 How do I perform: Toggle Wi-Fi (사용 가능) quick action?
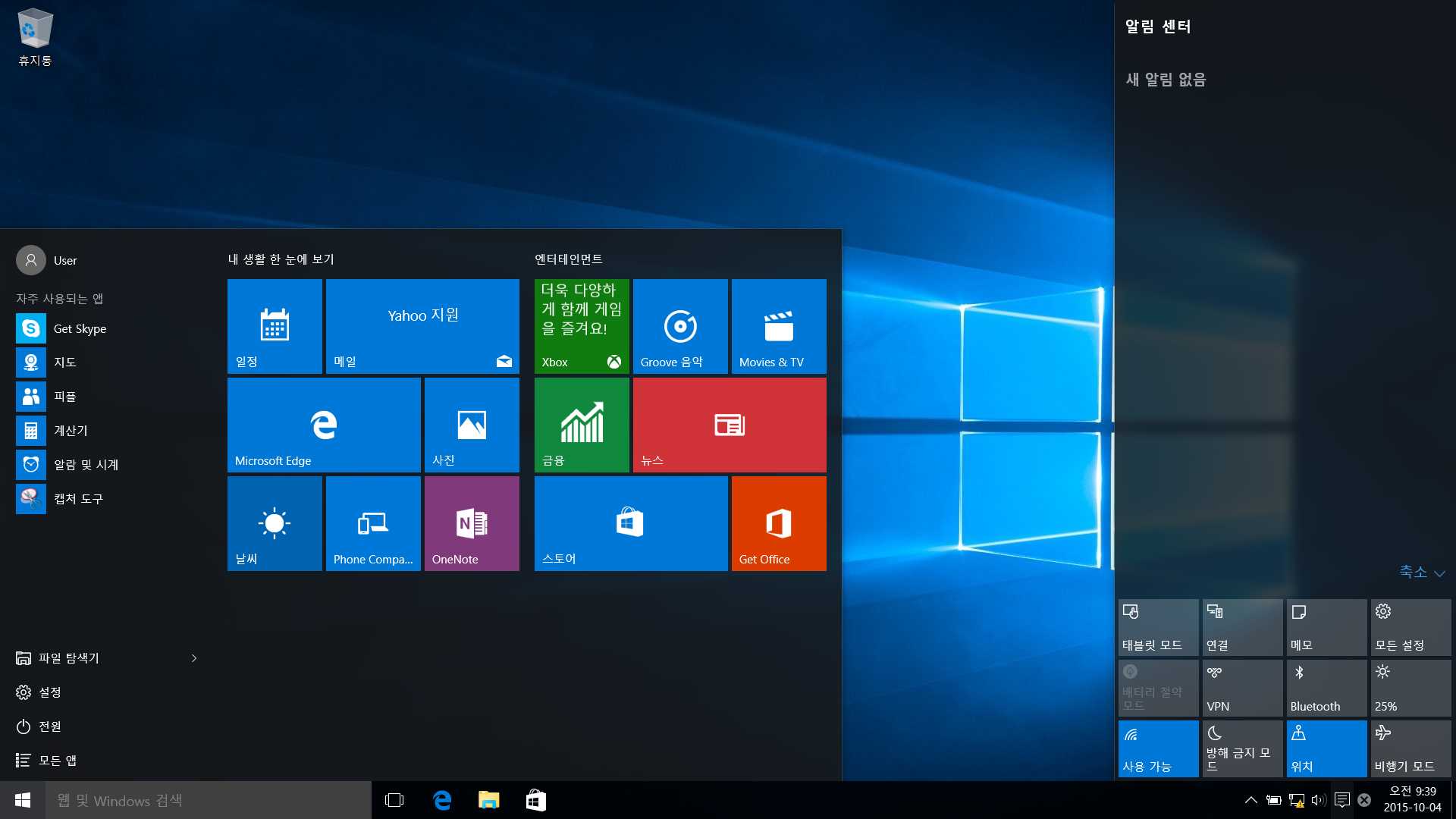(x=1158, y=748)
